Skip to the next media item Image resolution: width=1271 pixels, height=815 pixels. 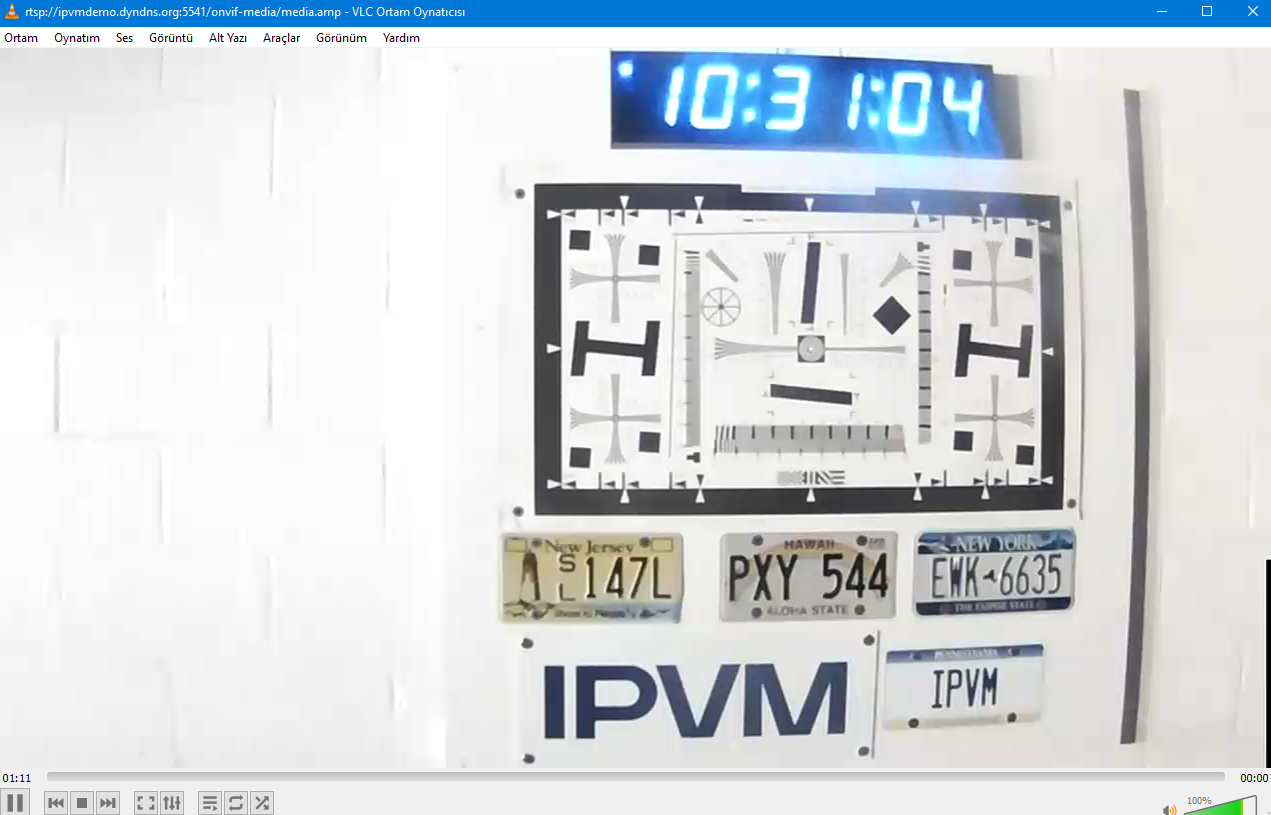108,802
